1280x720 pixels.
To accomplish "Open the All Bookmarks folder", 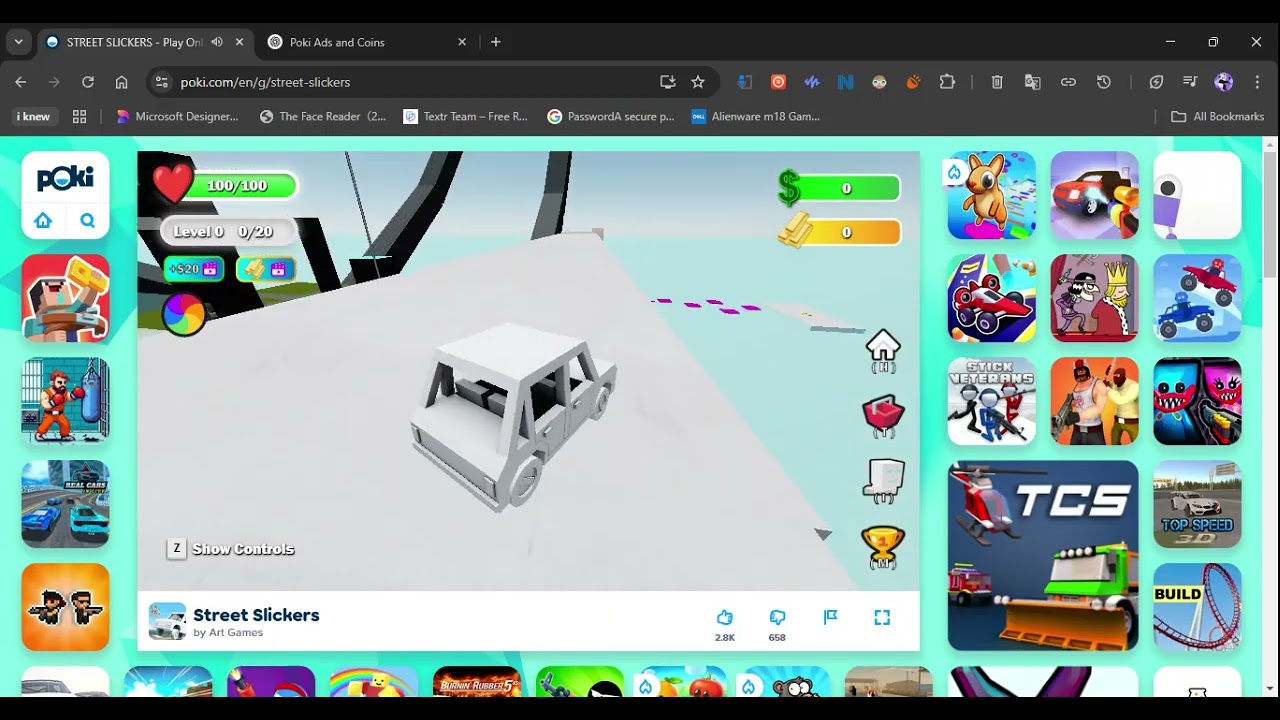I will point(1217,116).
